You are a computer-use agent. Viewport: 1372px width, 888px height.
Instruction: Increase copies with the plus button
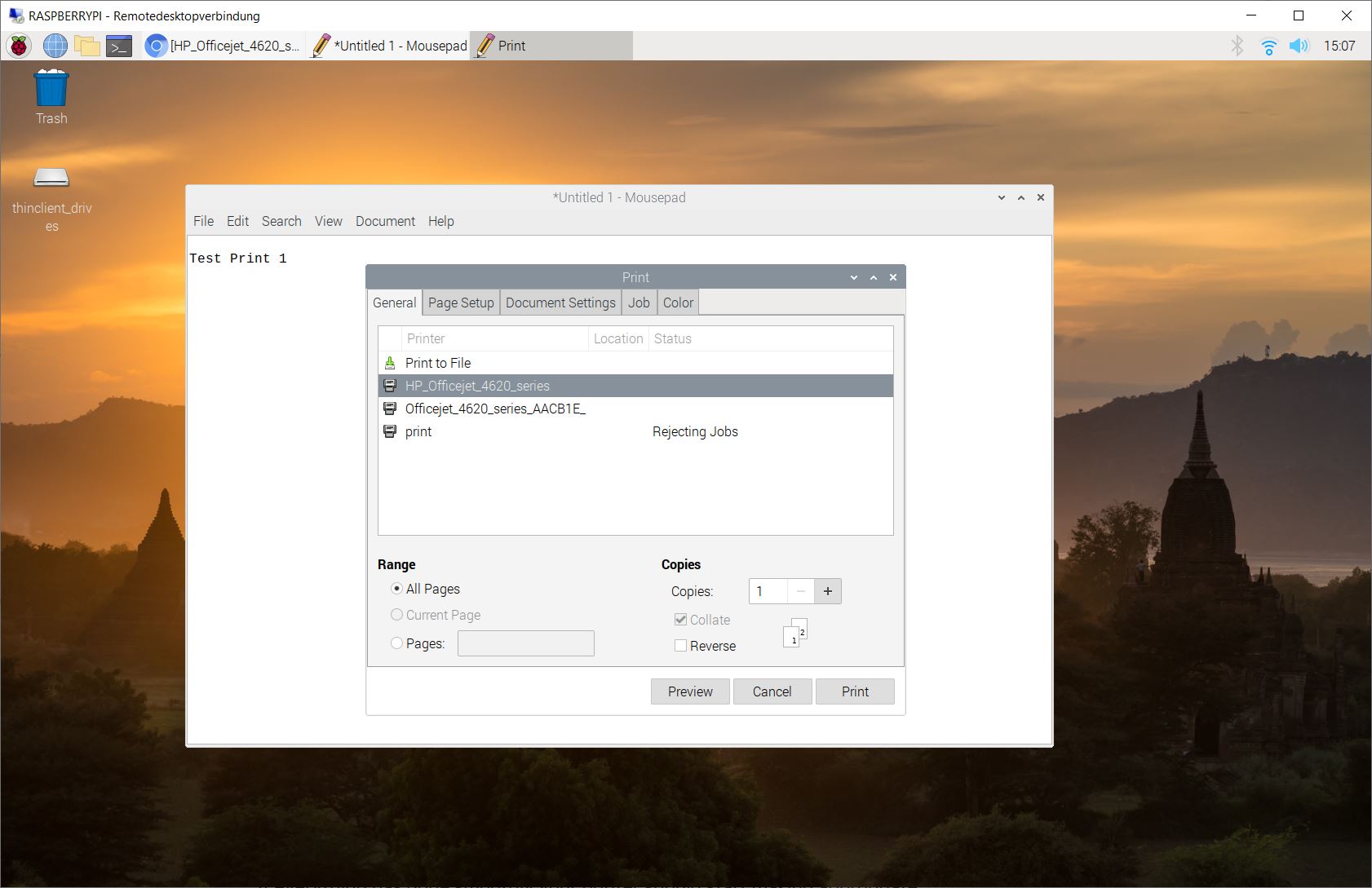(x=827, y=591)
